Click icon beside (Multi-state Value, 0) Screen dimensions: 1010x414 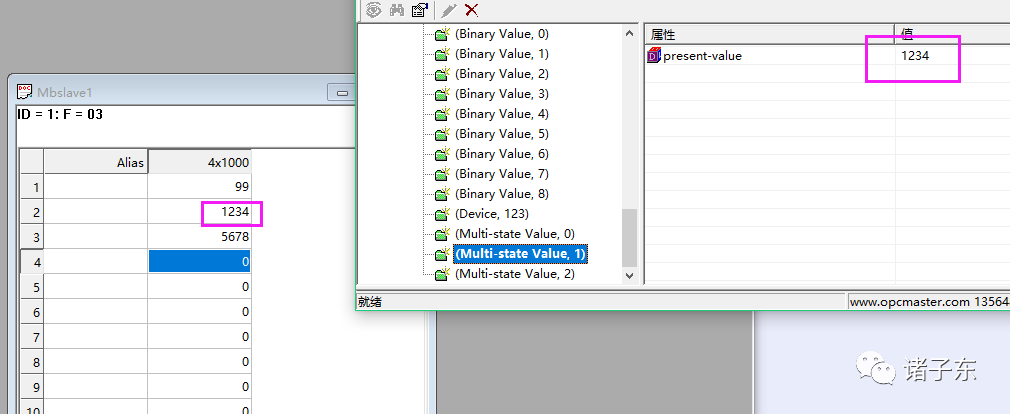coord(441,234)
